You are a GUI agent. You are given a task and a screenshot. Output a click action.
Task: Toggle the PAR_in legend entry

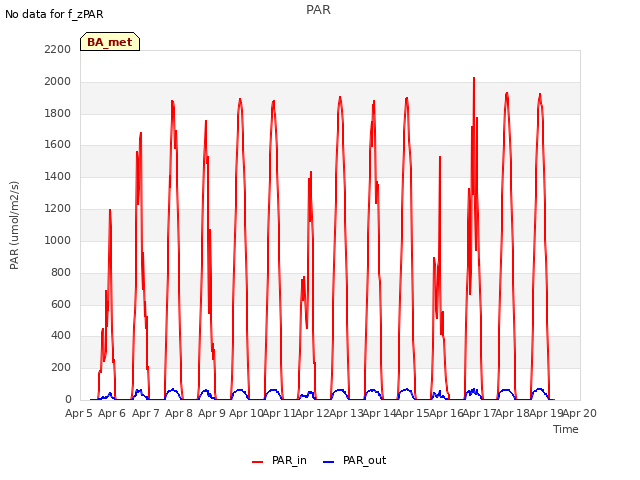(x=280, y=461)
